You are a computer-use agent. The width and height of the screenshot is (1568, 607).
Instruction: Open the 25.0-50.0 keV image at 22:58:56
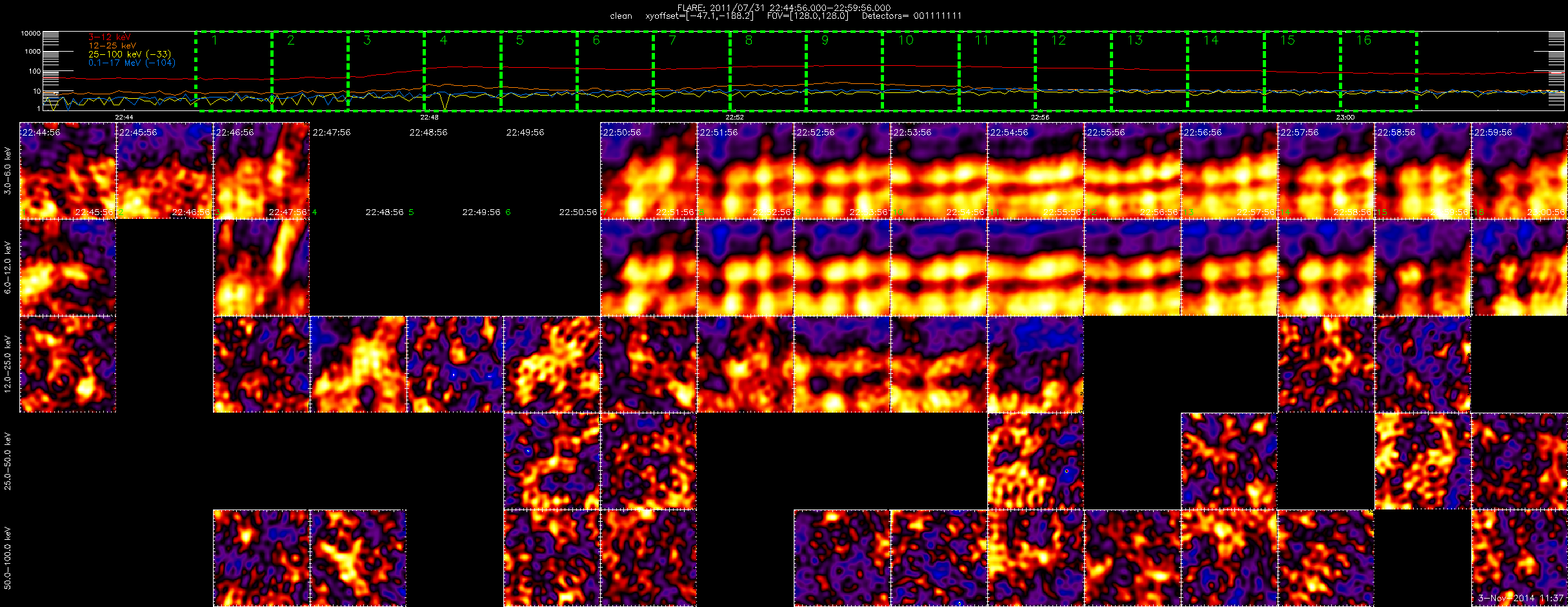point(1423,461)
